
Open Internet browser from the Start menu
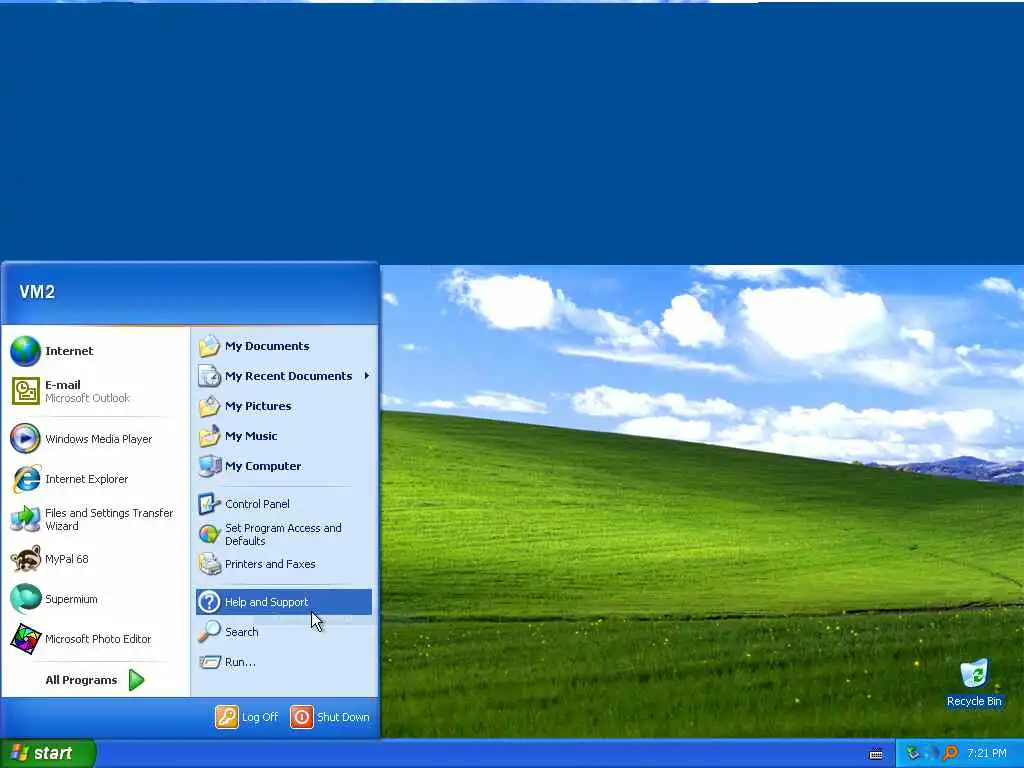95,351
